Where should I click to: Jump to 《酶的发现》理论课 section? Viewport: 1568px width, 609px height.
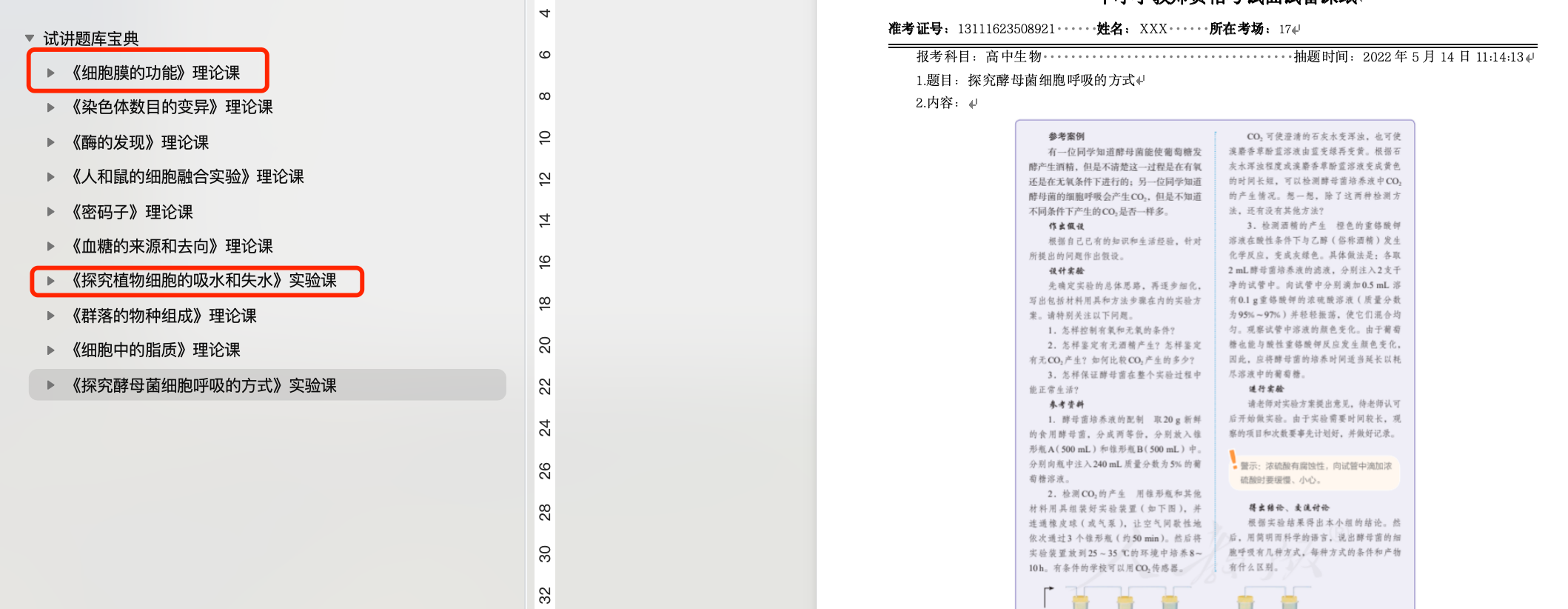point(140,142)
